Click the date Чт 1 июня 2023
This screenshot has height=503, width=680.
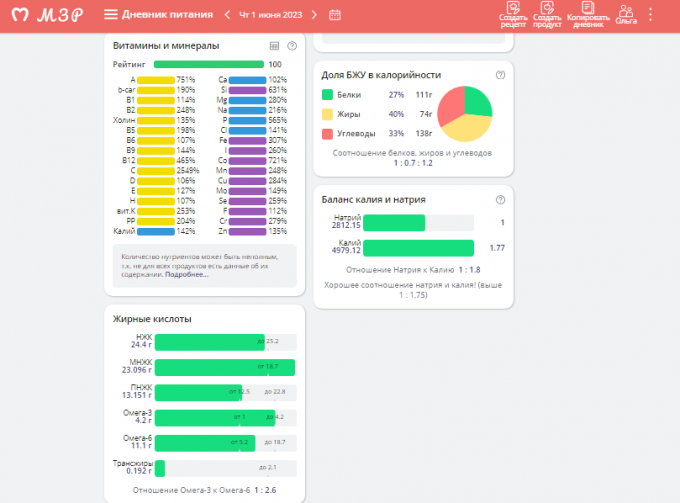pyautogui.click(x=270, y=15)
